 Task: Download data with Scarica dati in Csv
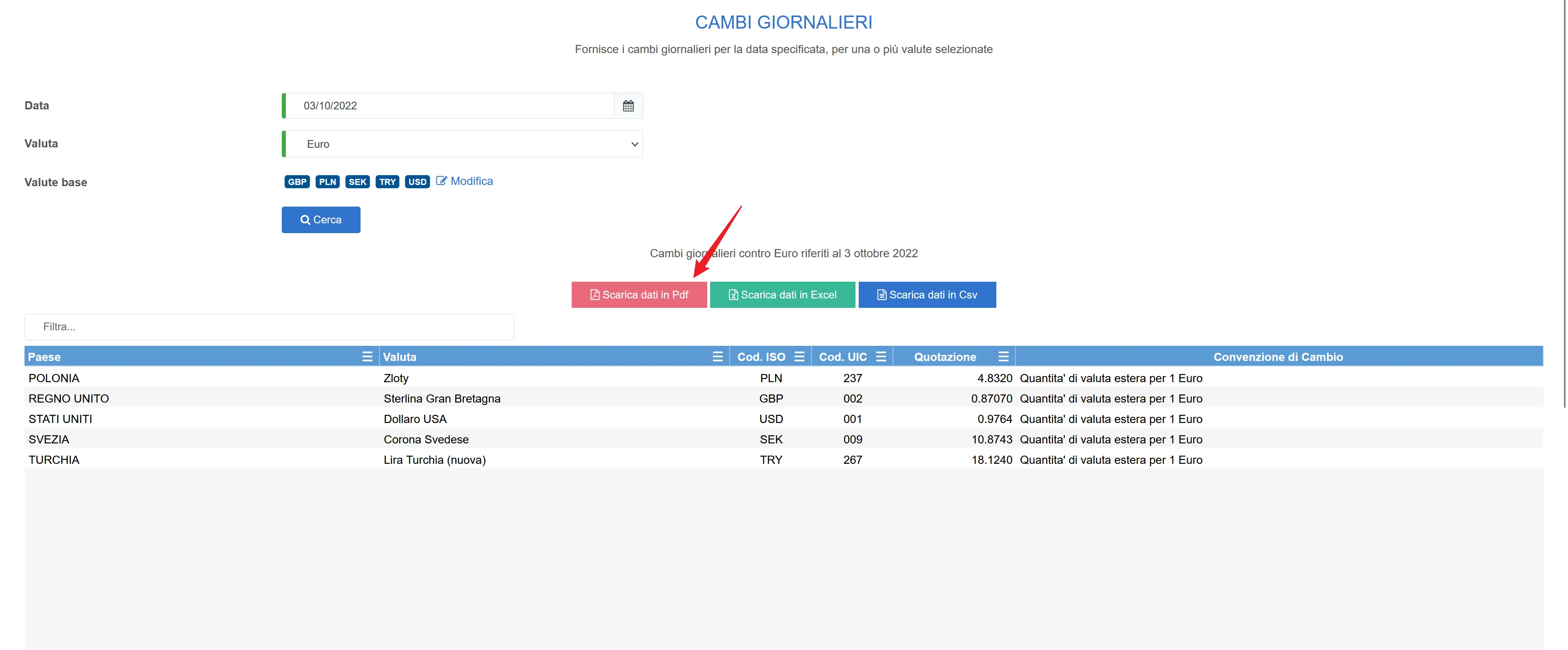(927, 294)
